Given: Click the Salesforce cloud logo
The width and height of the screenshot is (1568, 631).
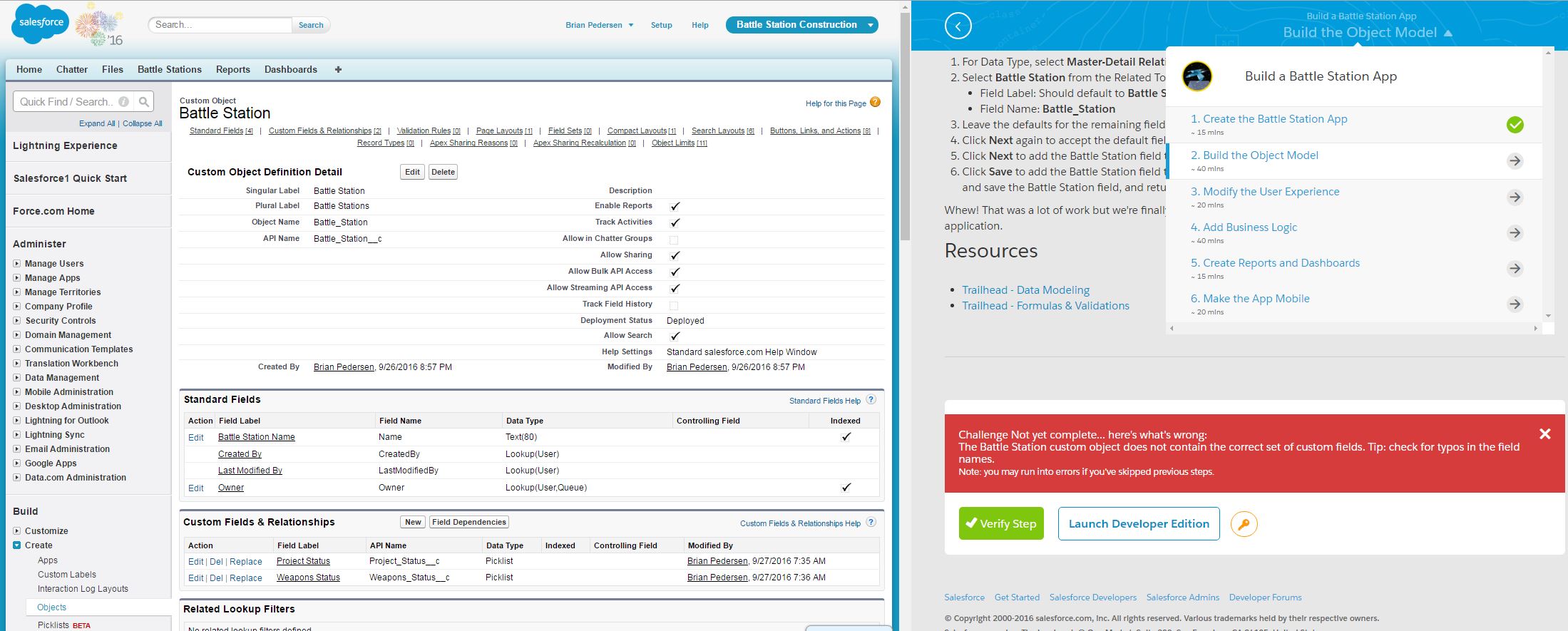Looking at the screenshot, I should [x=41, y=23].
